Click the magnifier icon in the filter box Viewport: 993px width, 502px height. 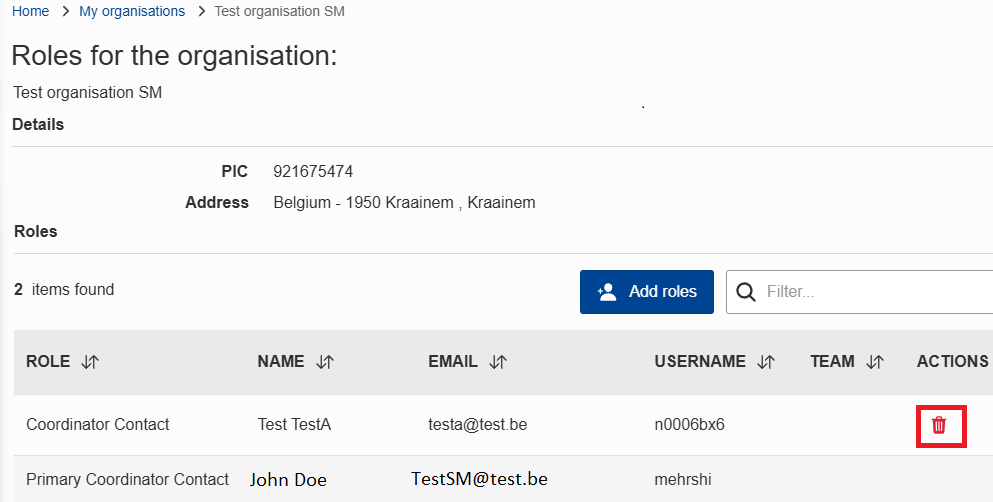pyautogui.click(x=745, y=292)
